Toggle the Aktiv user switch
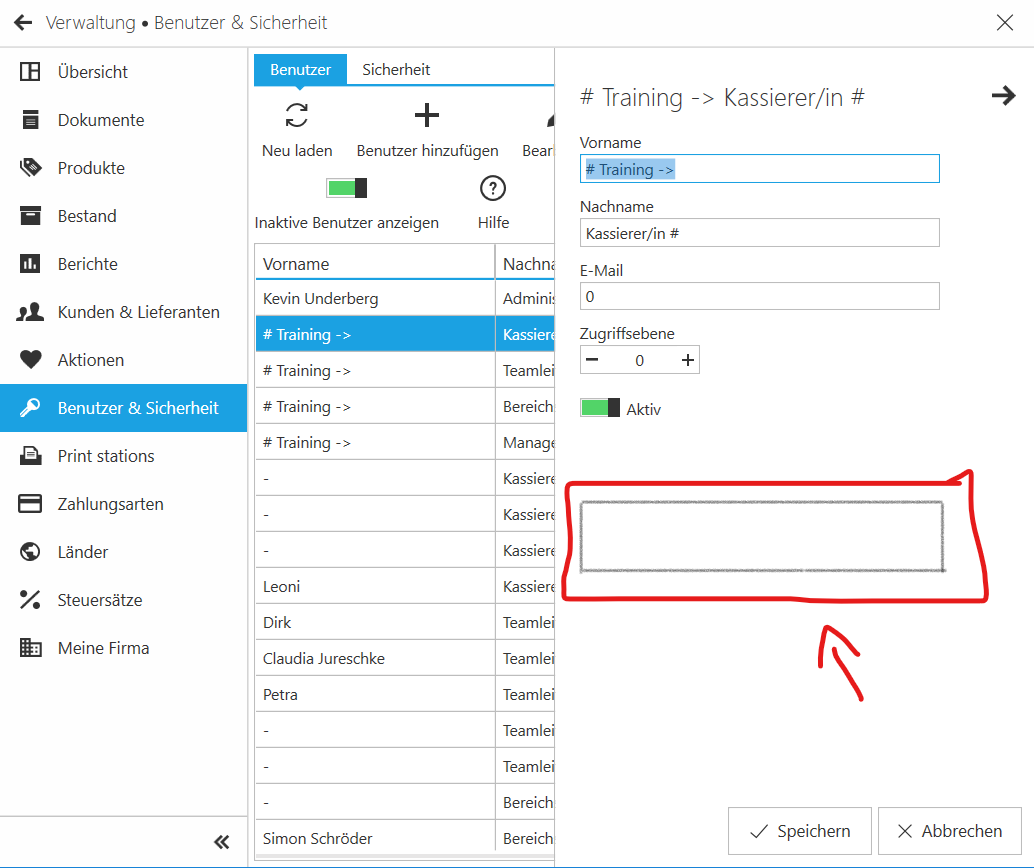 [600, 408]
